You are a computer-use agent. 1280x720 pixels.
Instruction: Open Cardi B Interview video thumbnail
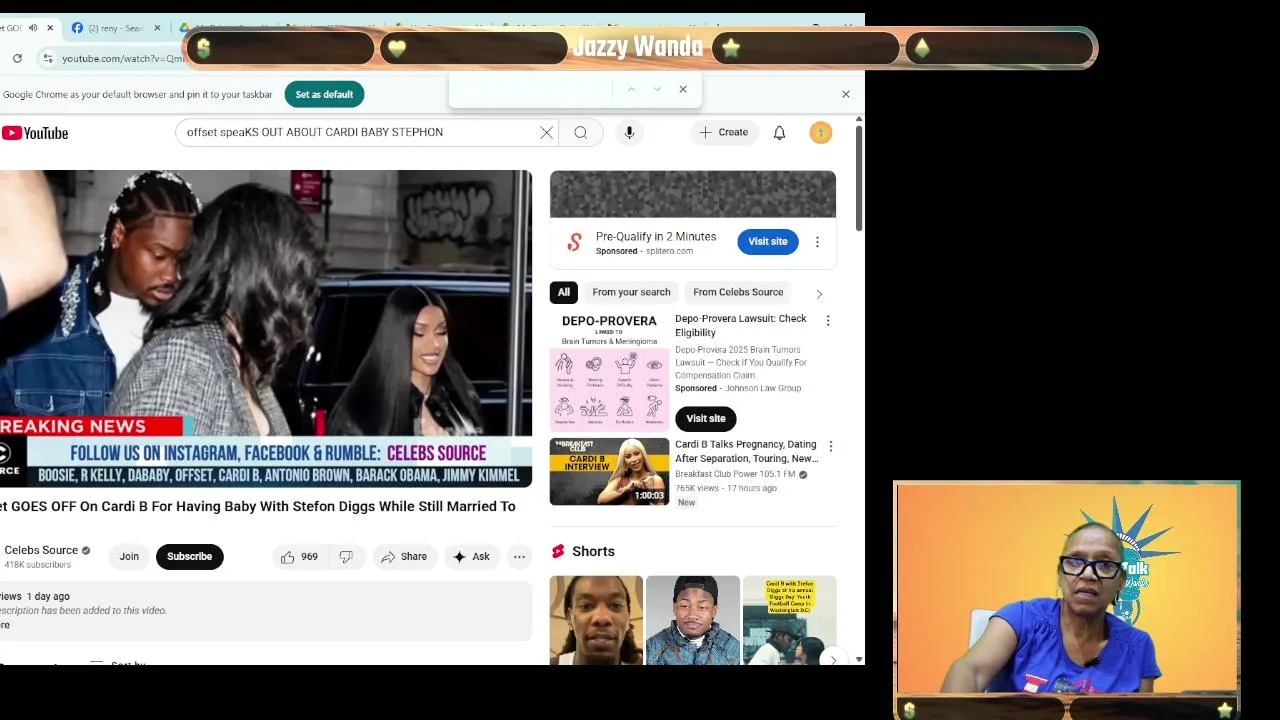click(x=609, y=471)
